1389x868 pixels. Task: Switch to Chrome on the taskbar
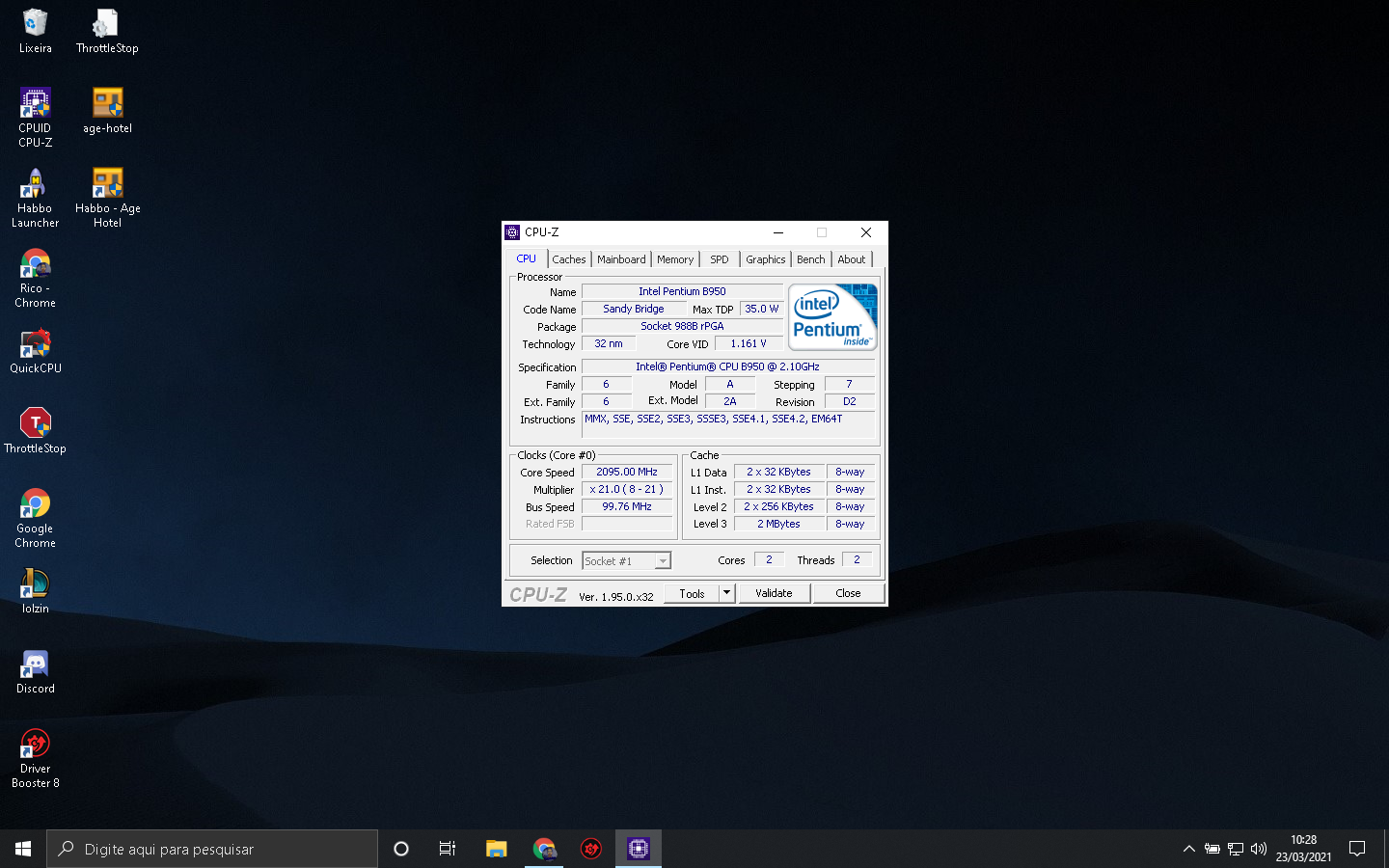544,849
